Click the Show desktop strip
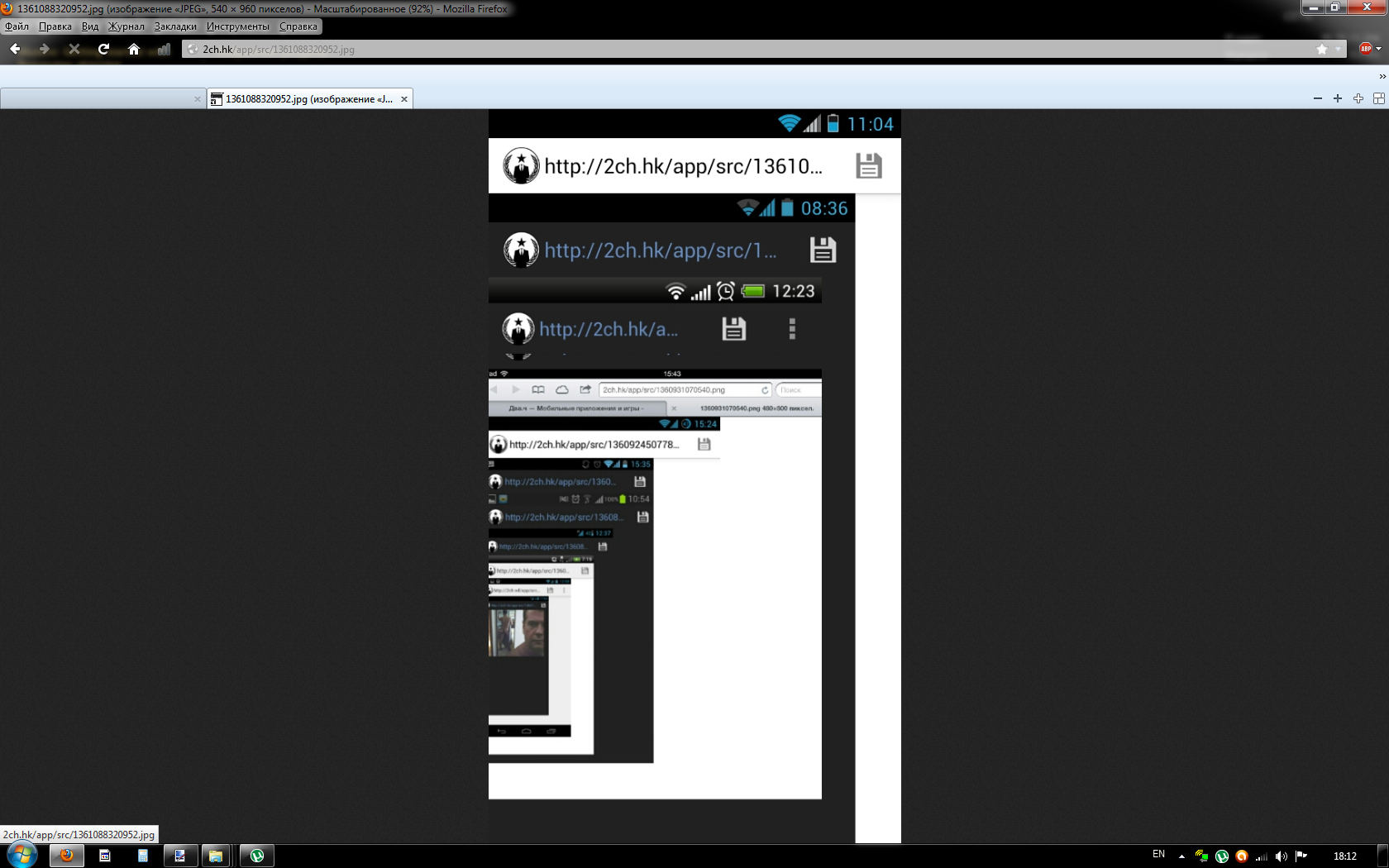 pos(1383,856)
